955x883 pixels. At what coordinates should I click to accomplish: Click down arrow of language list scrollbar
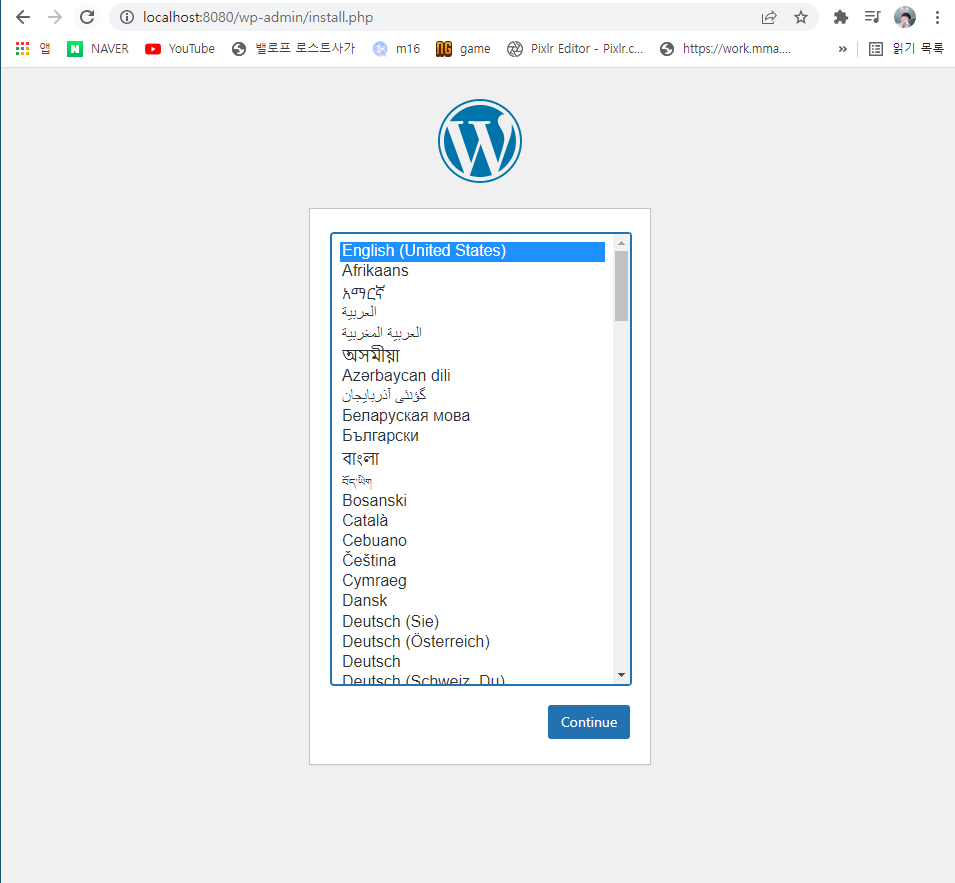point(621,675)
